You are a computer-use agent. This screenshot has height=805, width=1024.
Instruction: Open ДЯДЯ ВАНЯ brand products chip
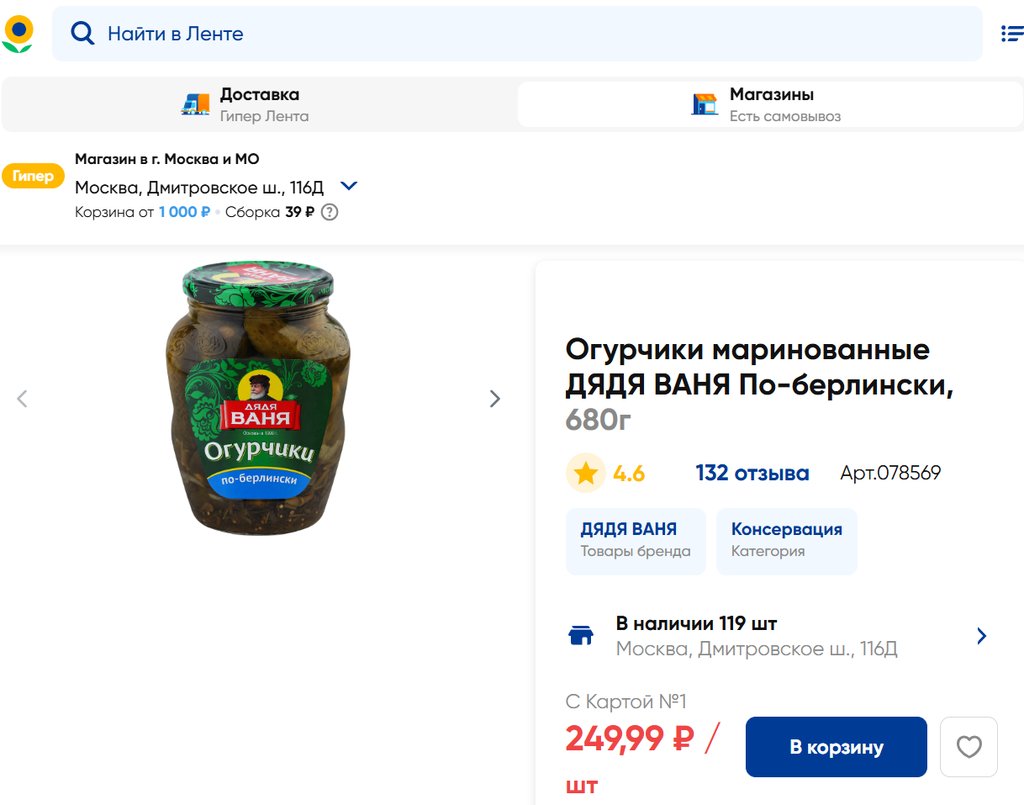635,540
